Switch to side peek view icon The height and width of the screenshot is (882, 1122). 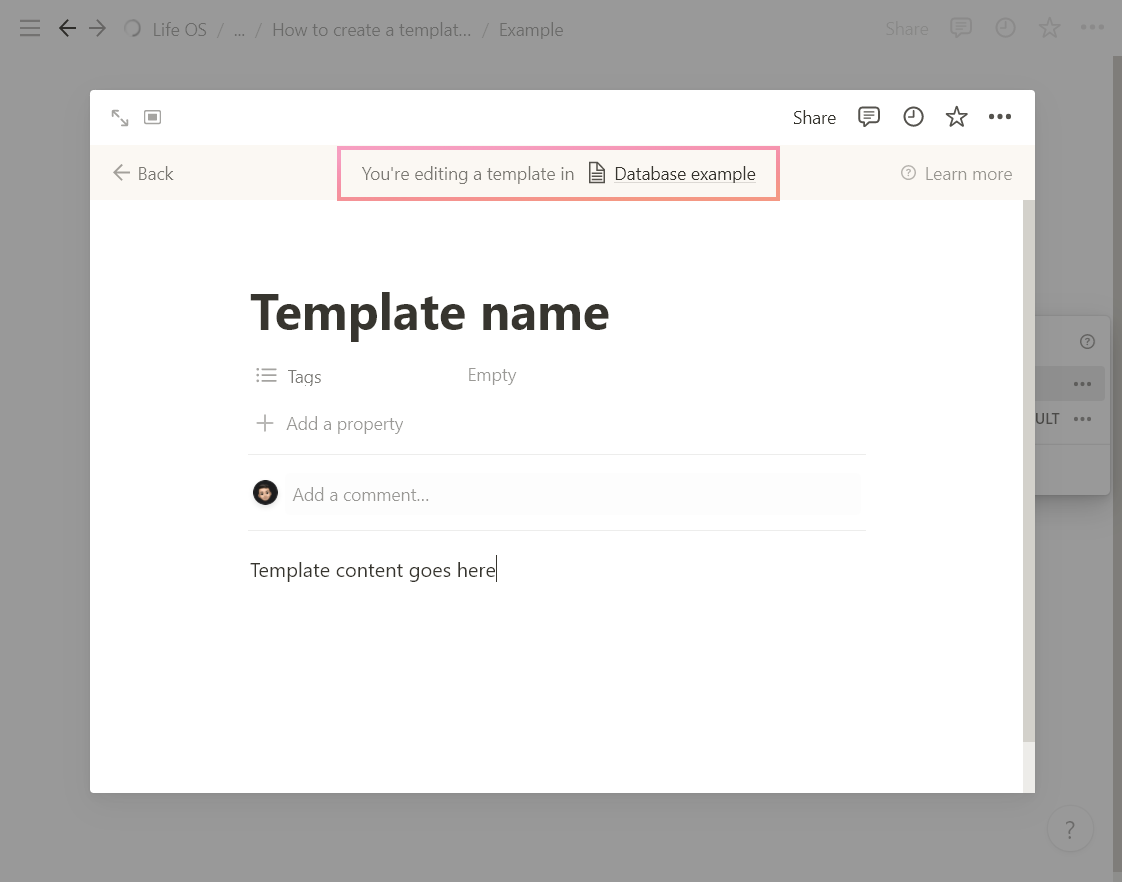click(152, 117)
